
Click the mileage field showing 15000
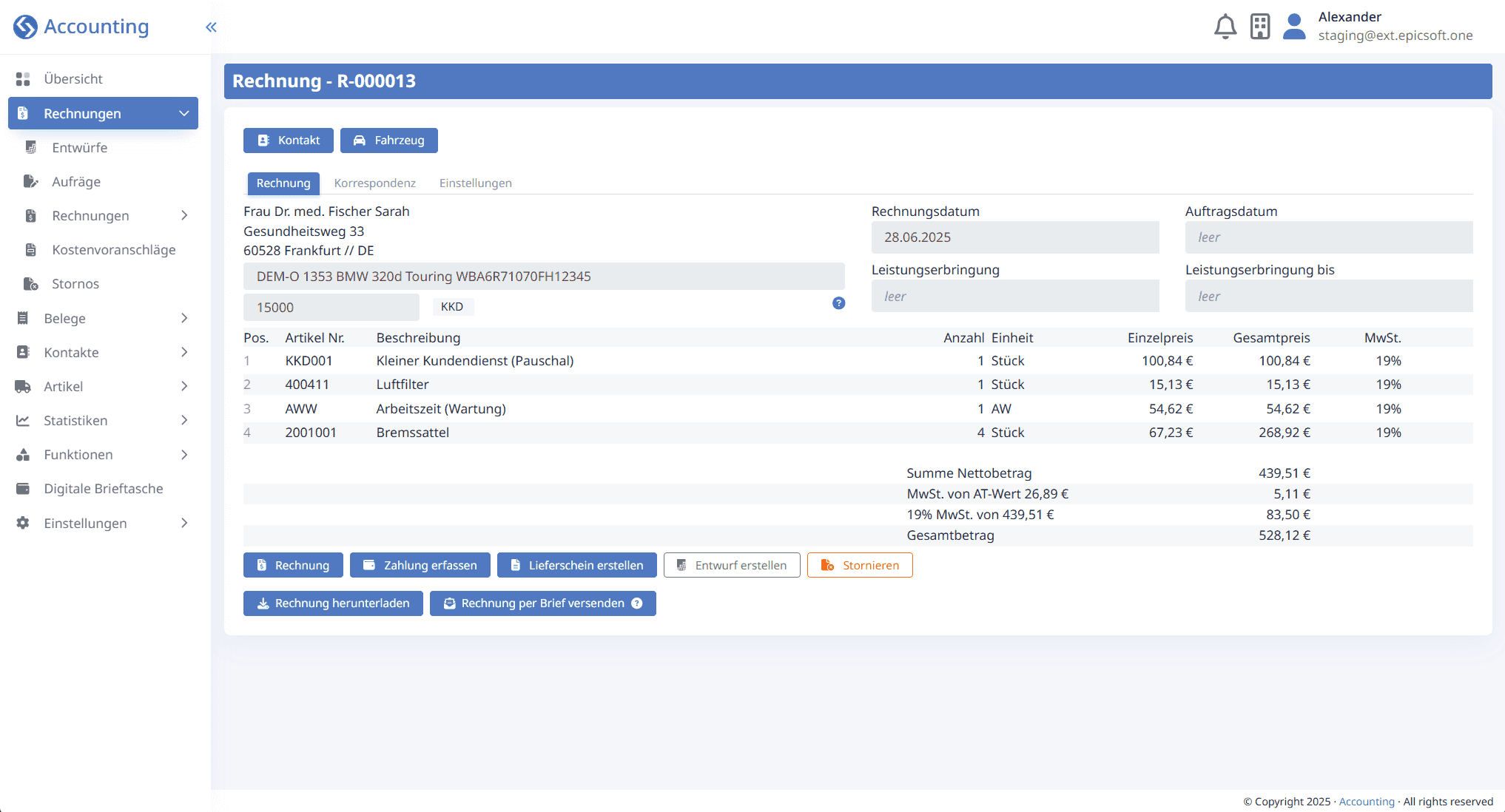331,308
